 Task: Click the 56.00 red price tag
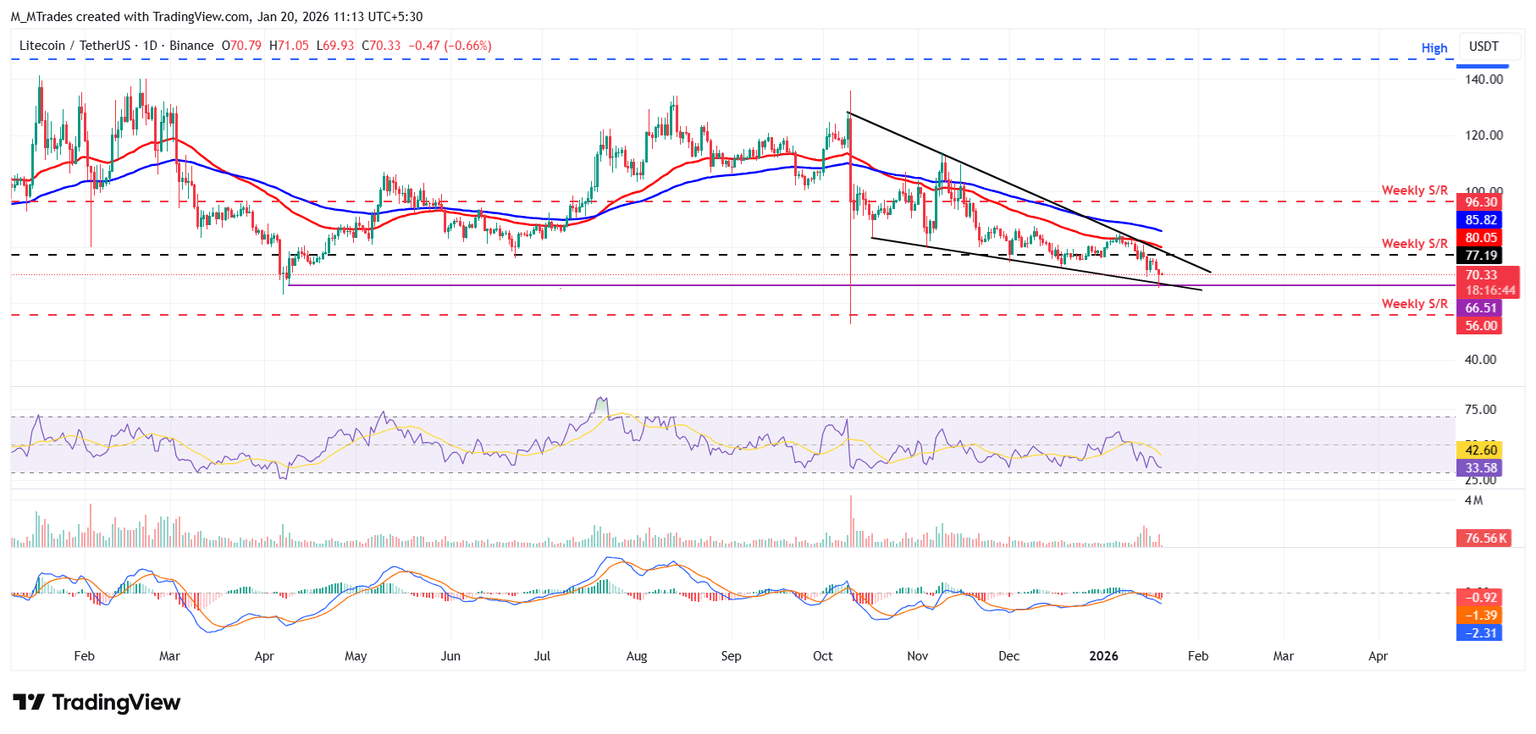(x=1480, y=326)
